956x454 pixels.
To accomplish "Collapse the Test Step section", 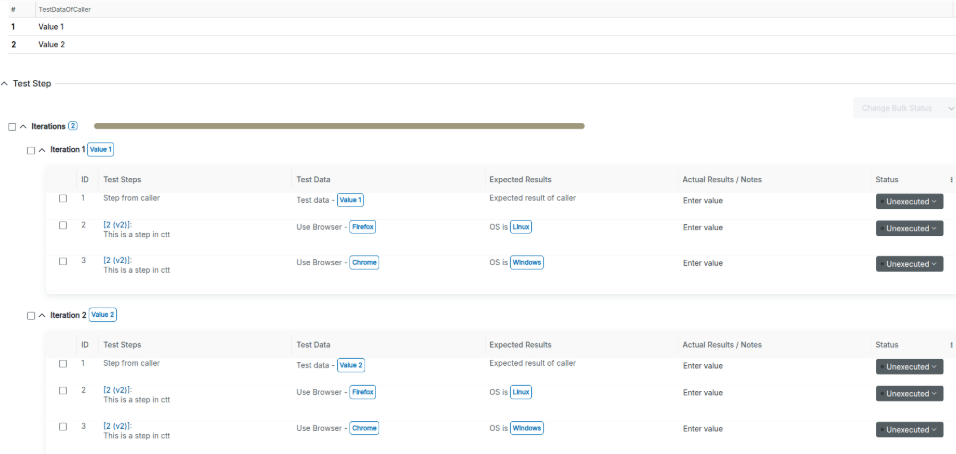I will click(5, 84).
